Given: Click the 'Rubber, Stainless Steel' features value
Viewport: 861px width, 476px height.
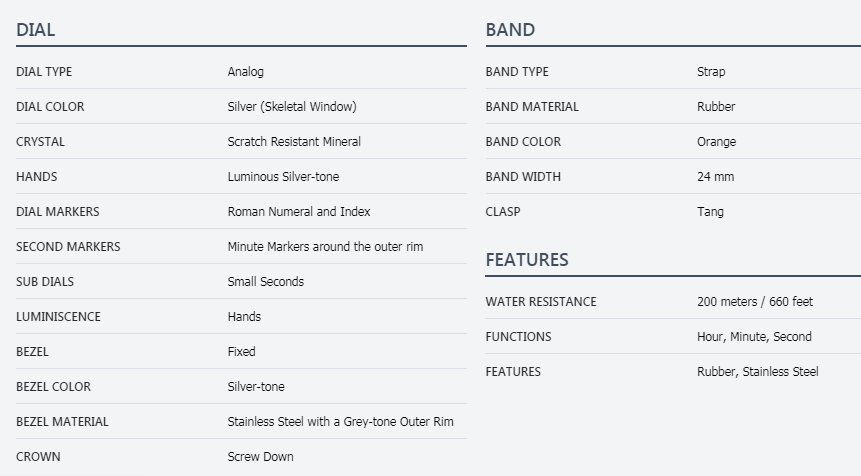Looking at the screenshot, I should coord(757,372).
